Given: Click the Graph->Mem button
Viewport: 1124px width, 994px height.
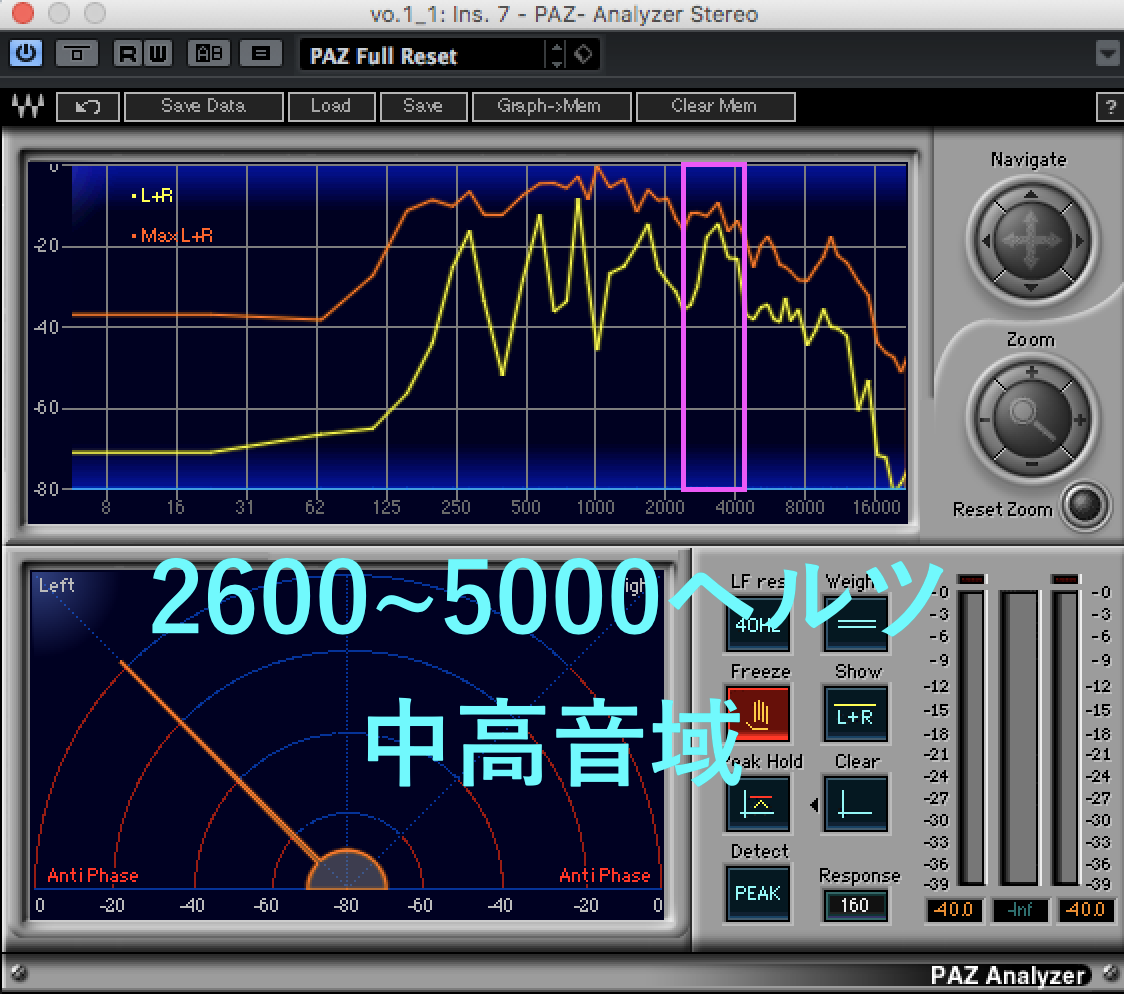Looking at the screenshot, I should pyautogui.click(x=550, y=107).
